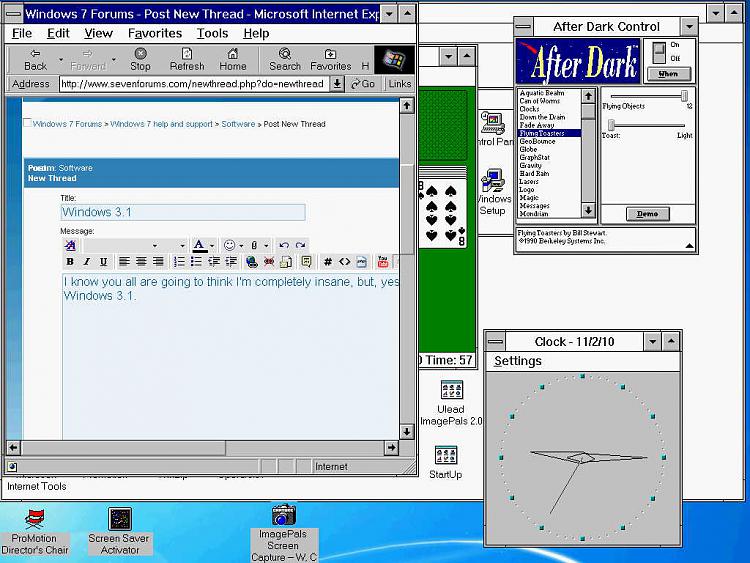This screenshot has width=750, height=563.
Task: Open the File menu
Action: [x=22, y=33]
